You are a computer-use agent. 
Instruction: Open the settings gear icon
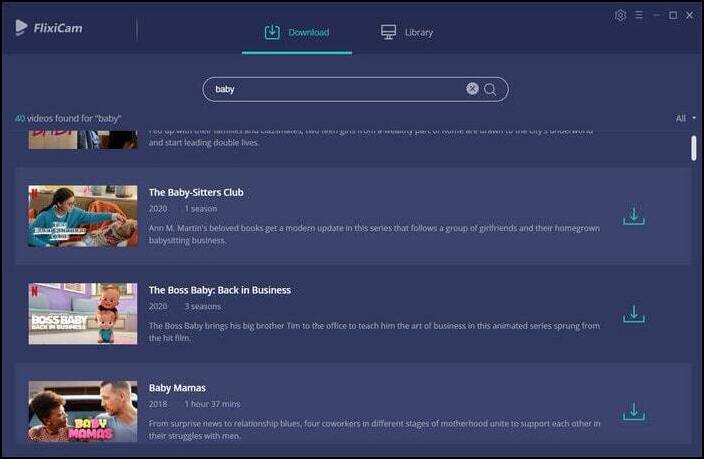point(620,16)
